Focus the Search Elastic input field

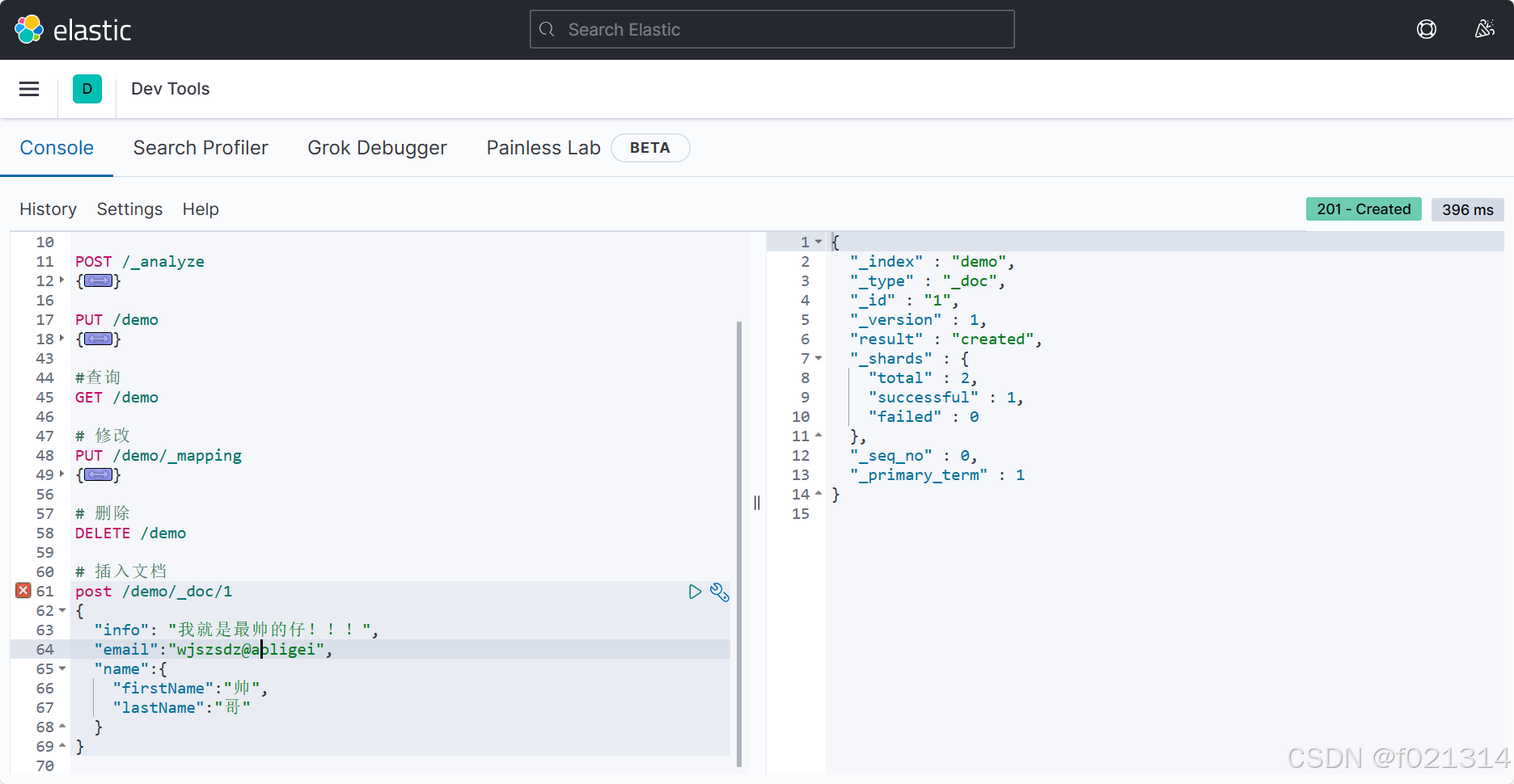[x=772, y=29]
